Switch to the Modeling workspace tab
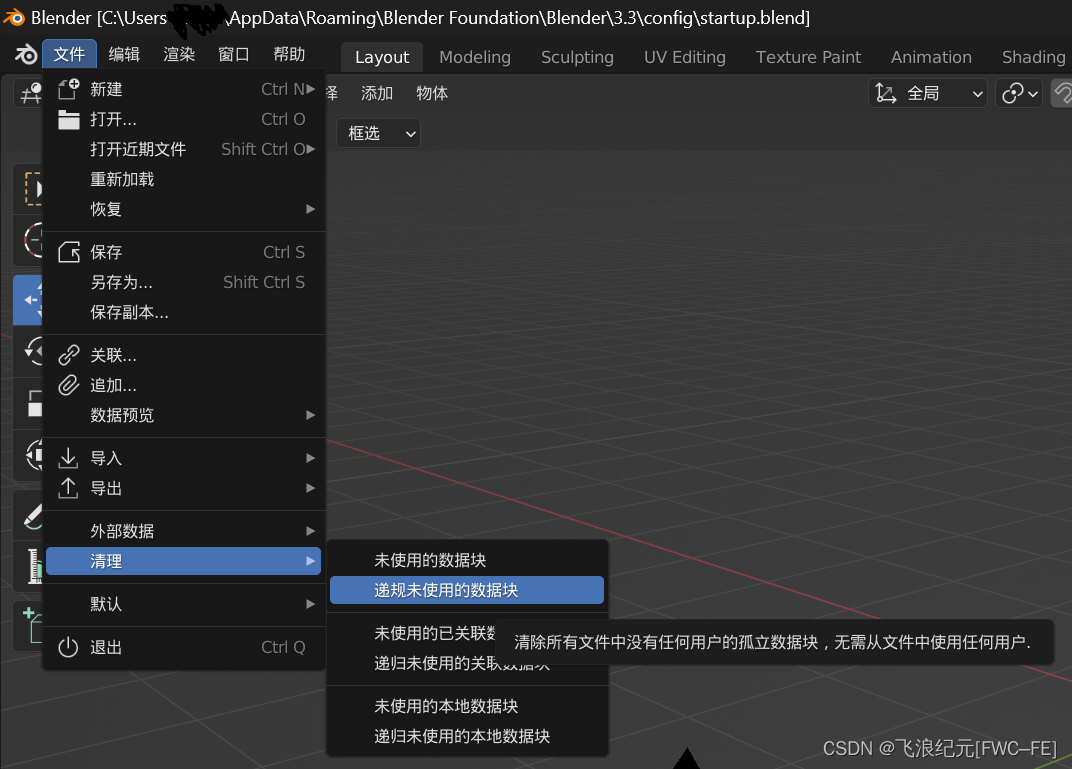Image resolution: width=1072 pixels, height=769 pixels. [x=474, y=57]
